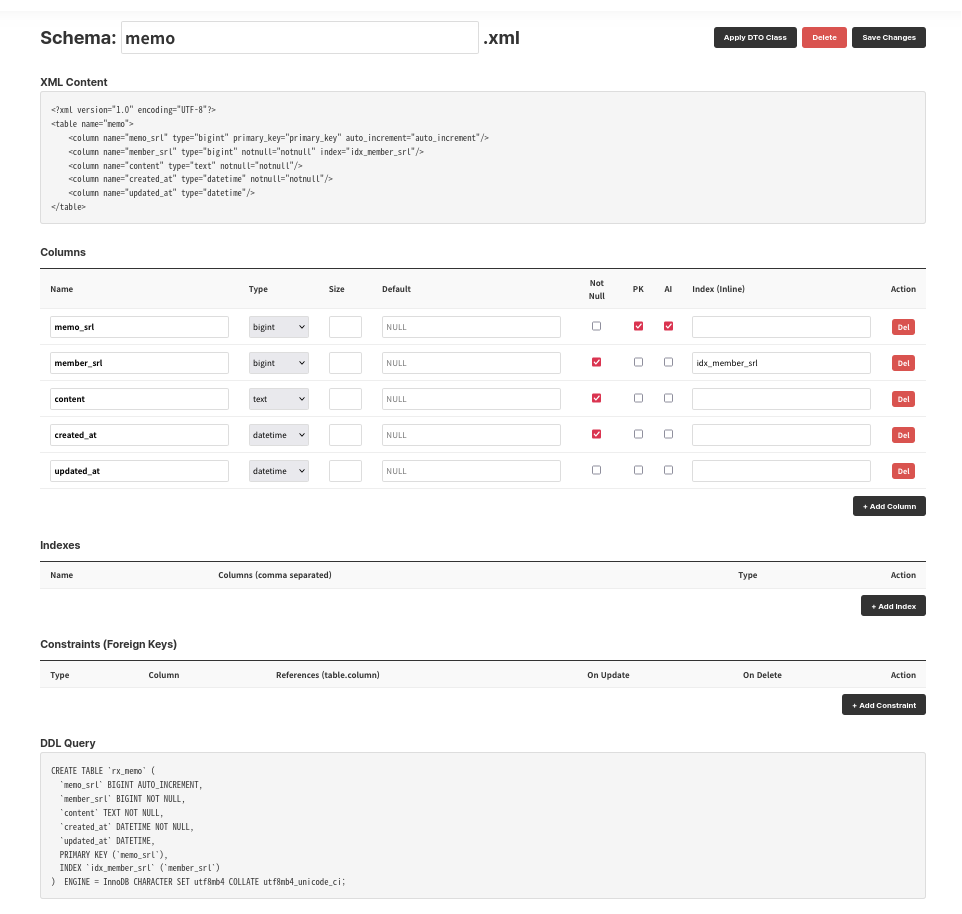Add a new column

tap(888, 506)
